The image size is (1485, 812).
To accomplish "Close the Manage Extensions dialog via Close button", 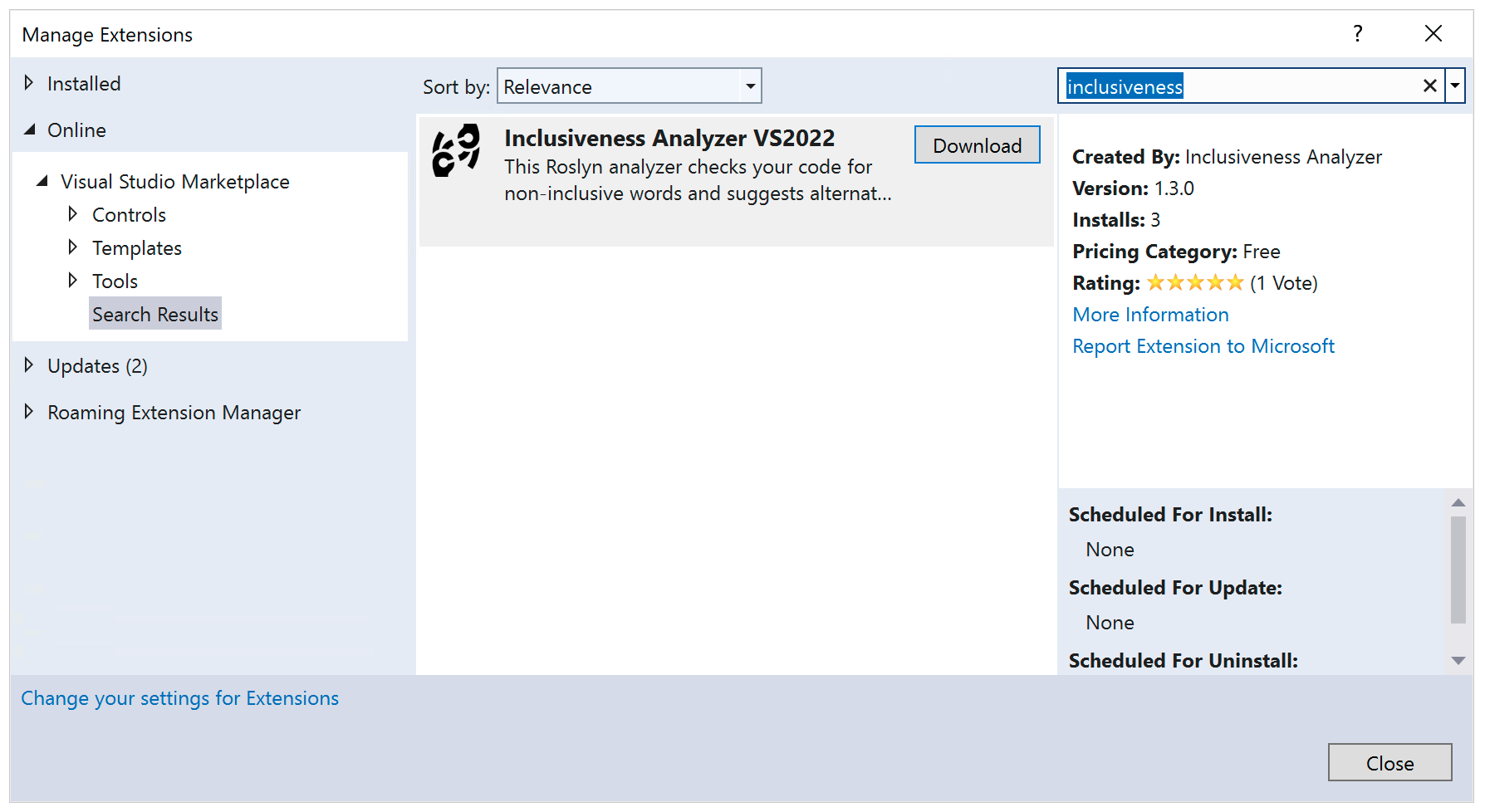I will 1389,763.
